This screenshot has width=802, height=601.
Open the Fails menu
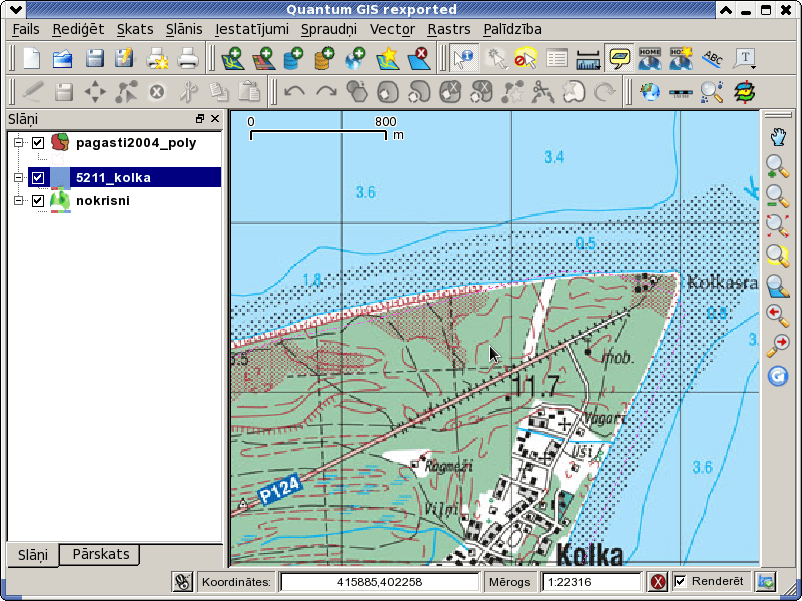tap(26, 29)
